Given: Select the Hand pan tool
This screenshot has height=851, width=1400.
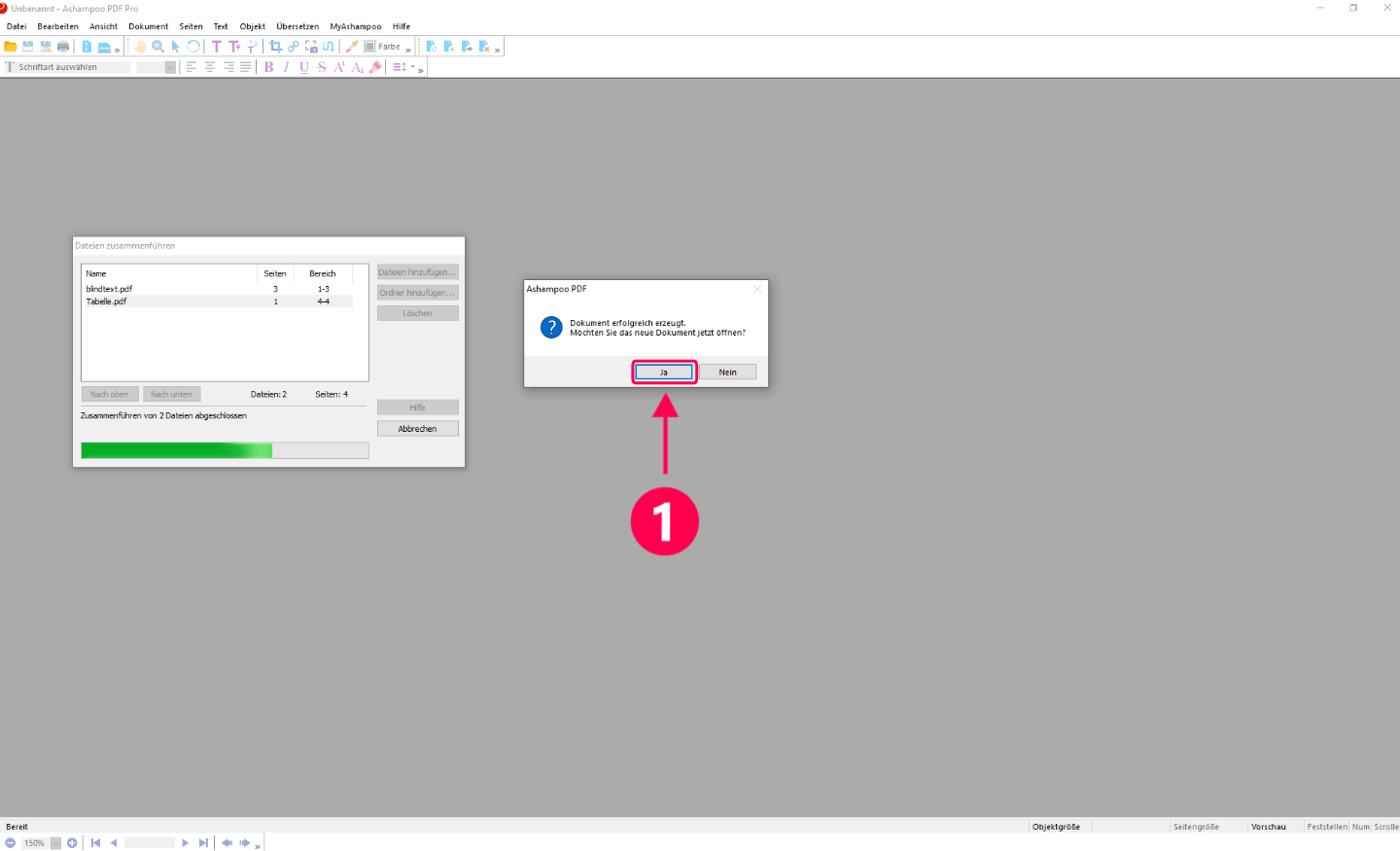Looking at the screenshot, I should point(140,47).
